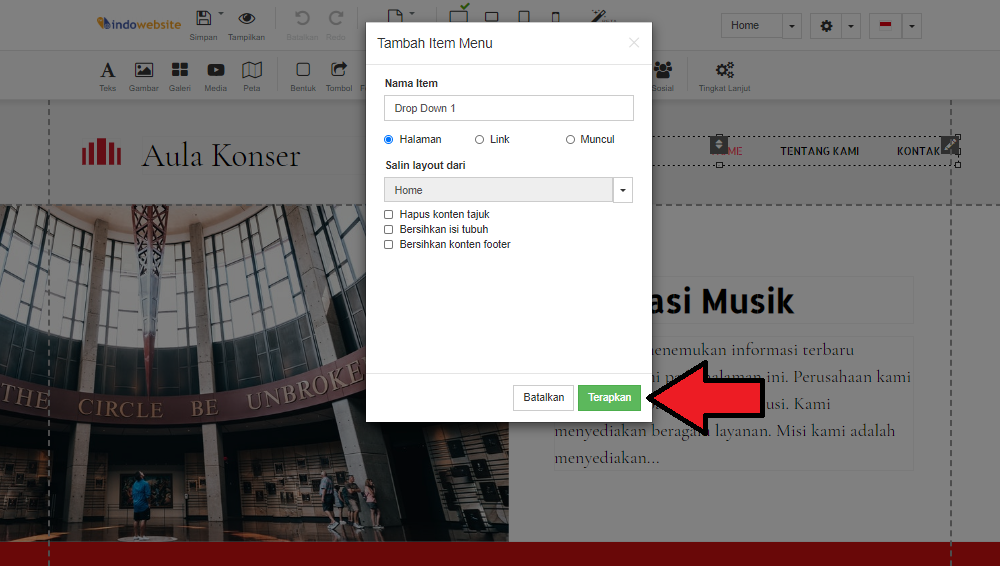The image size is (1000, 566).
Task: Expand the settings gear dropdown arrow
Action: 851,26
